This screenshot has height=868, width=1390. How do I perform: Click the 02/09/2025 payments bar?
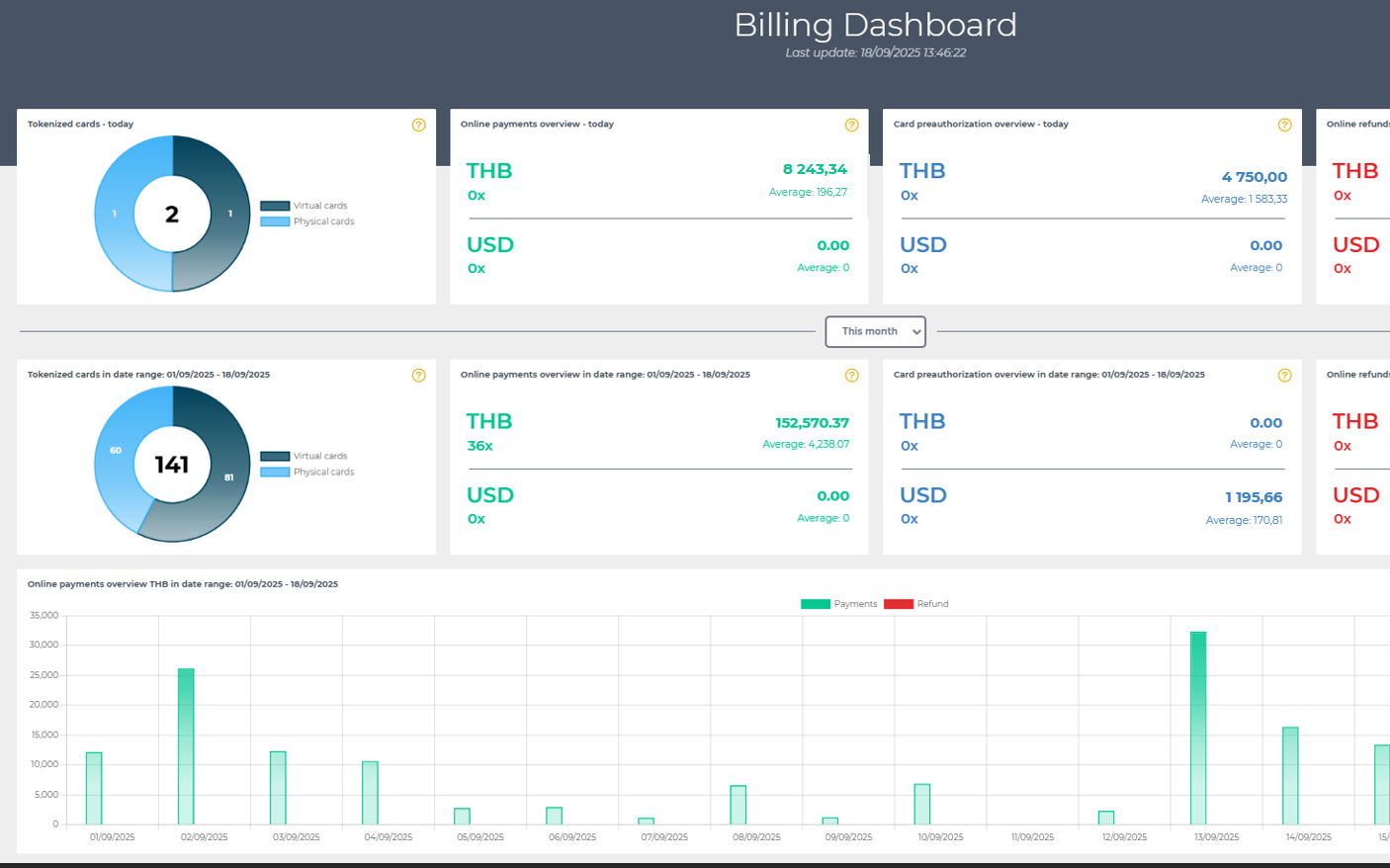pos(186,746)
